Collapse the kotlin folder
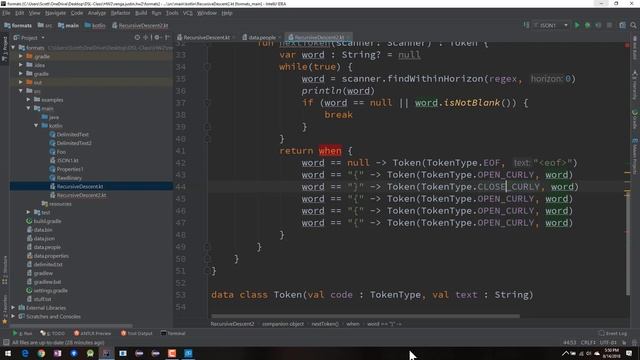 click(x=36, y=126)
